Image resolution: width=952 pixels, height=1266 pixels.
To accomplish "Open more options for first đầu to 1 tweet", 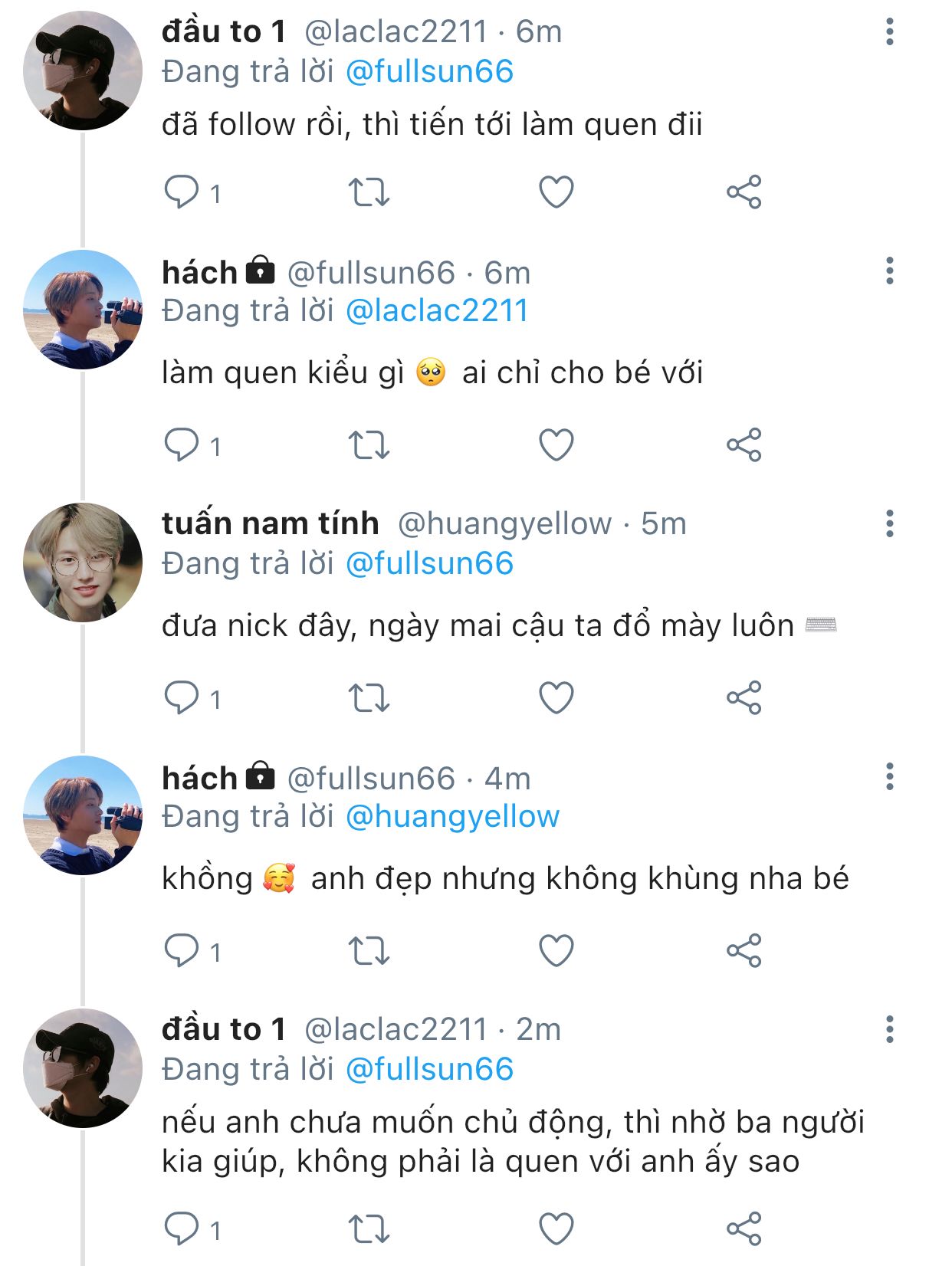I will pyautogui.click(x=889, y=32).
